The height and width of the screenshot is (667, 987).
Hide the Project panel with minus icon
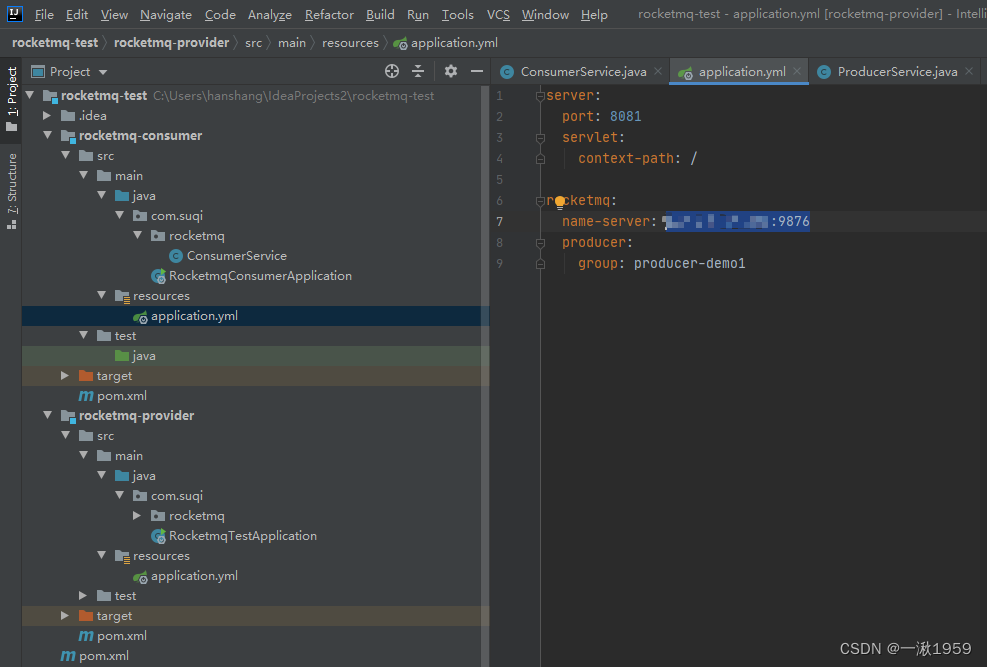477,71
